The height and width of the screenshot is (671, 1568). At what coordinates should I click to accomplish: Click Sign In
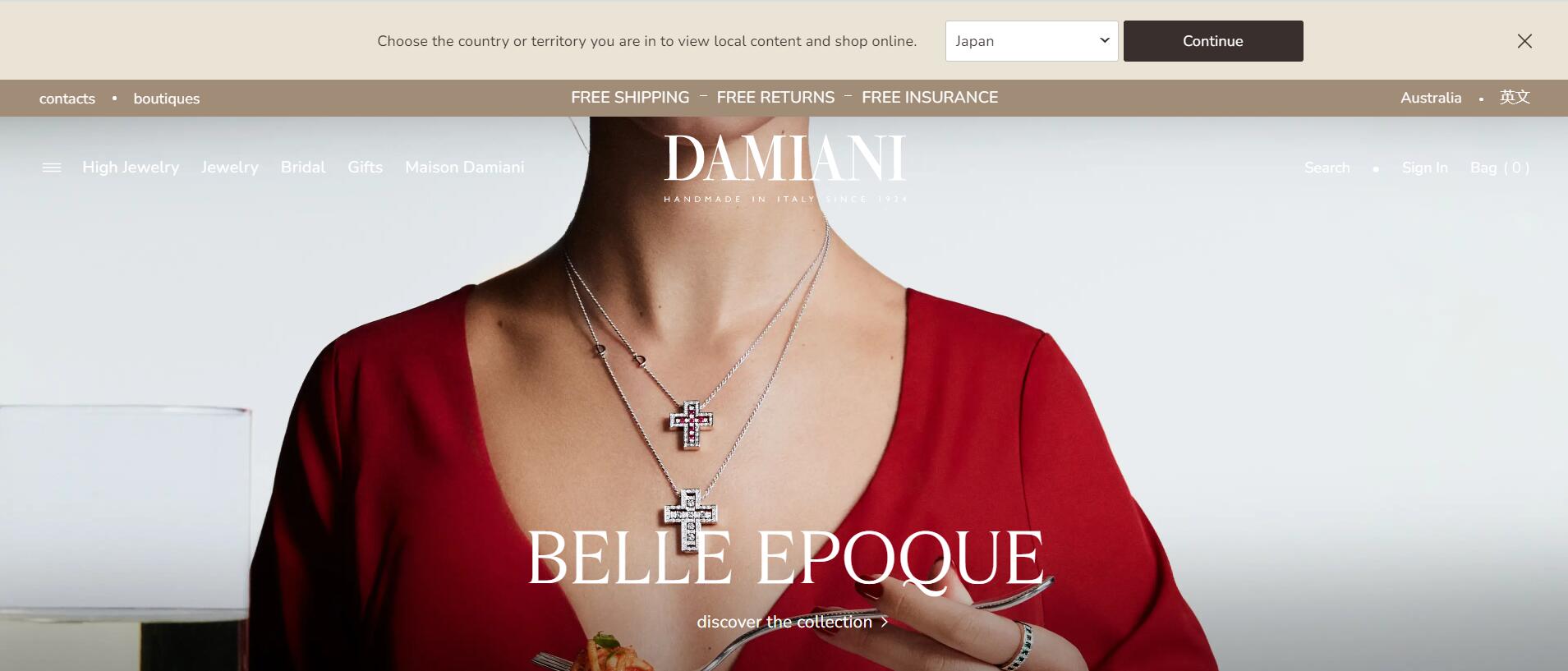coord(1425,168)
